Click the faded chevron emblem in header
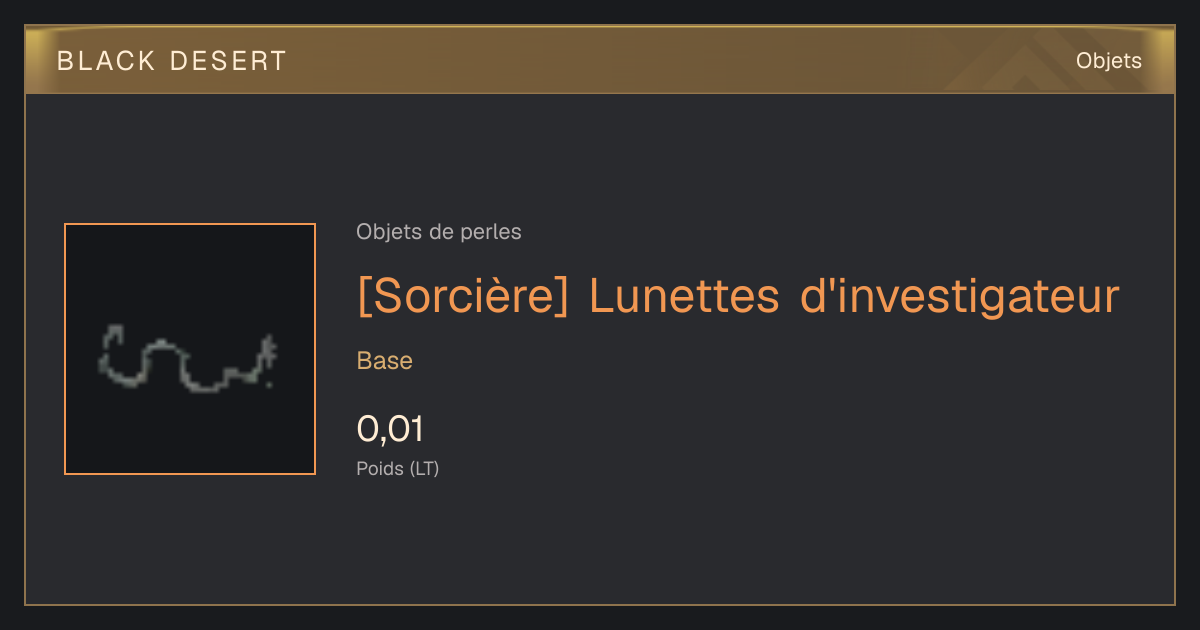This screenshot has width=1200, height=630. (x=1022, y=63)
